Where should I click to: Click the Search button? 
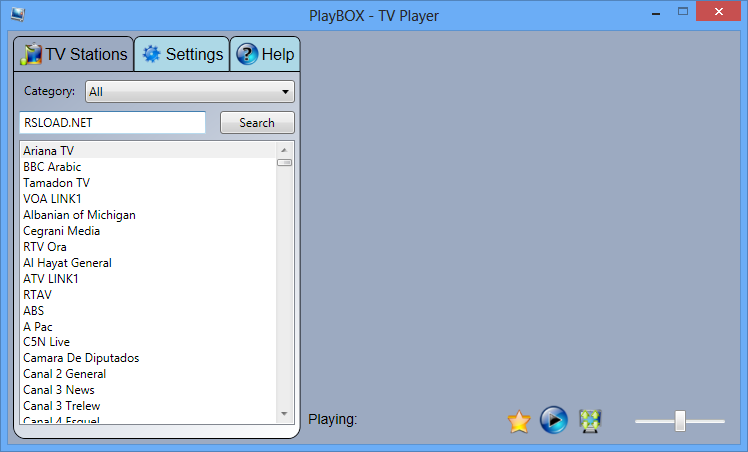click(257, 123)
